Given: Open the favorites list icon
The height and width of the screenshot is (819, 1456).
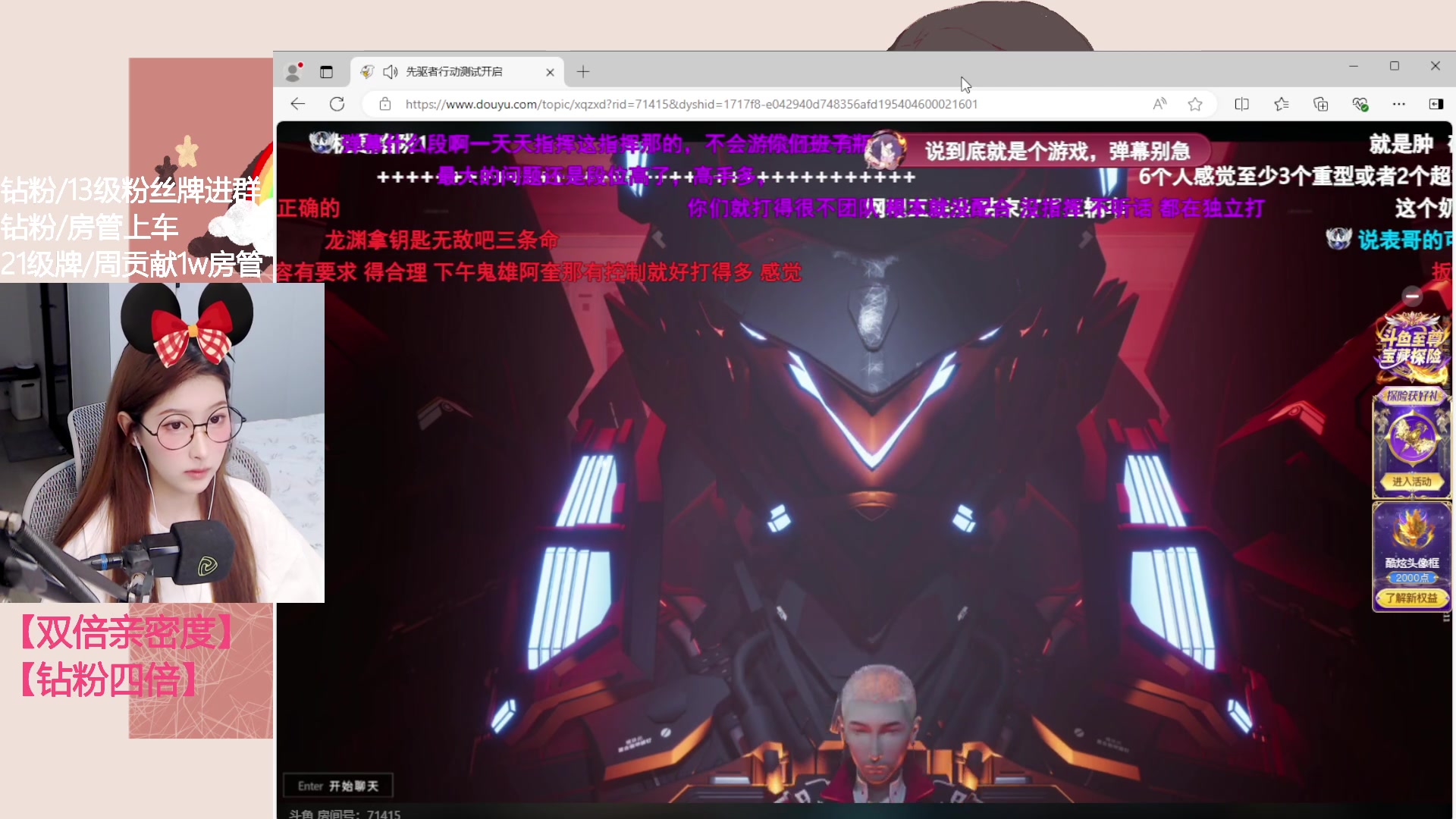Looking at the screenshot, I should click(x=1282, y=104).
